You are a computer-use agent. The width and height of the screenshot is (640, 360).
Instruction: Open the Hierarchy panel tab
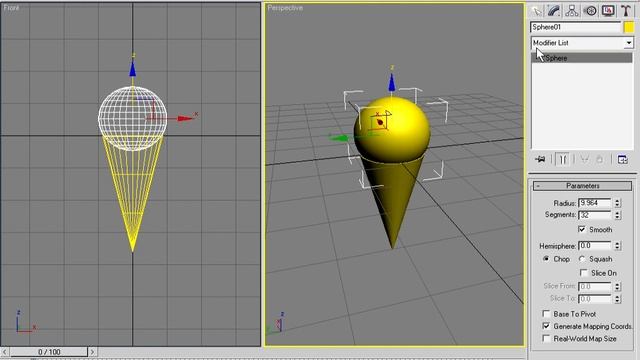(572, 11)
